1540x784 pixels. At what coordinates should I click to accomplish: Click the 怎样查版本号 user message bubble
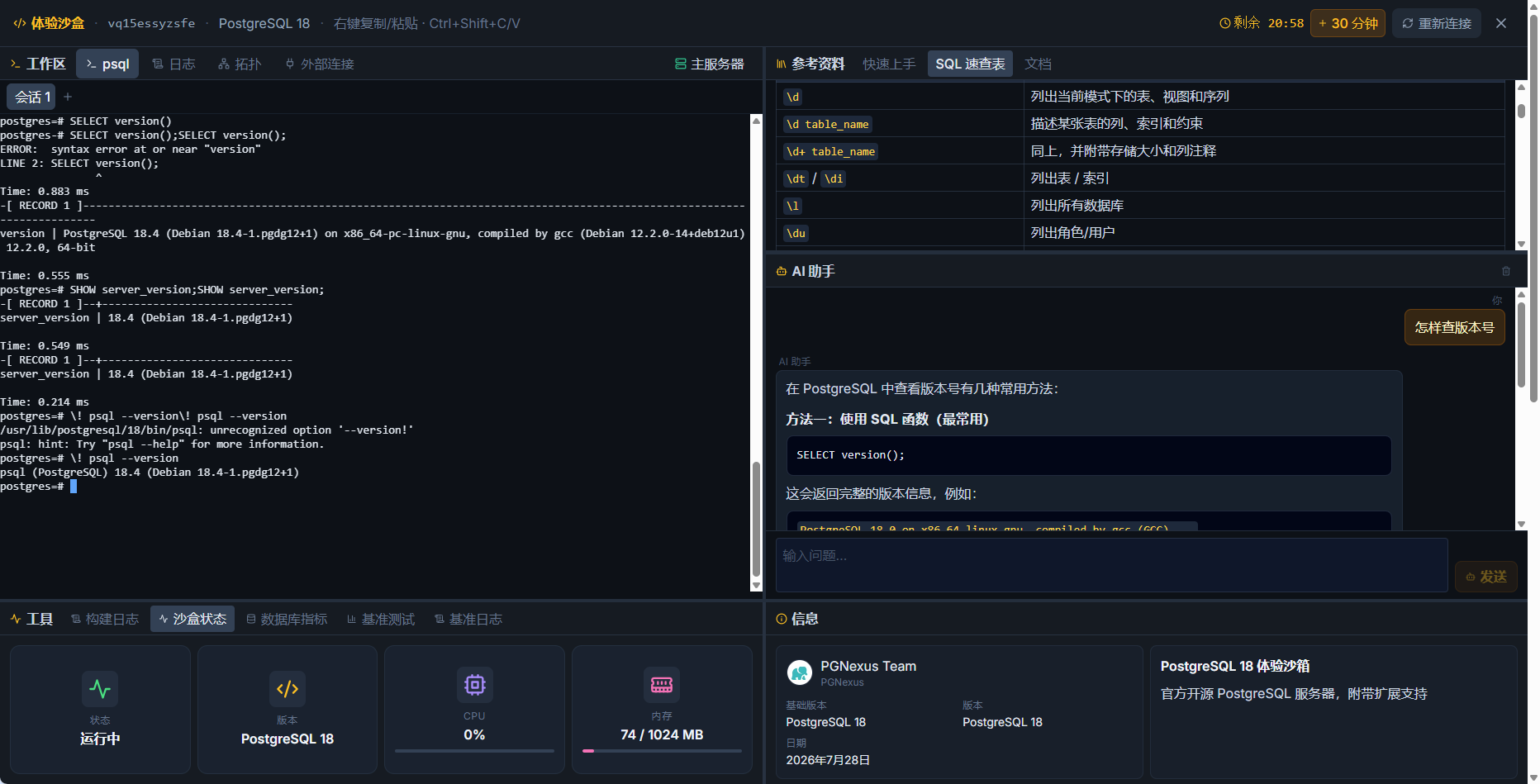pos(1454,327)
